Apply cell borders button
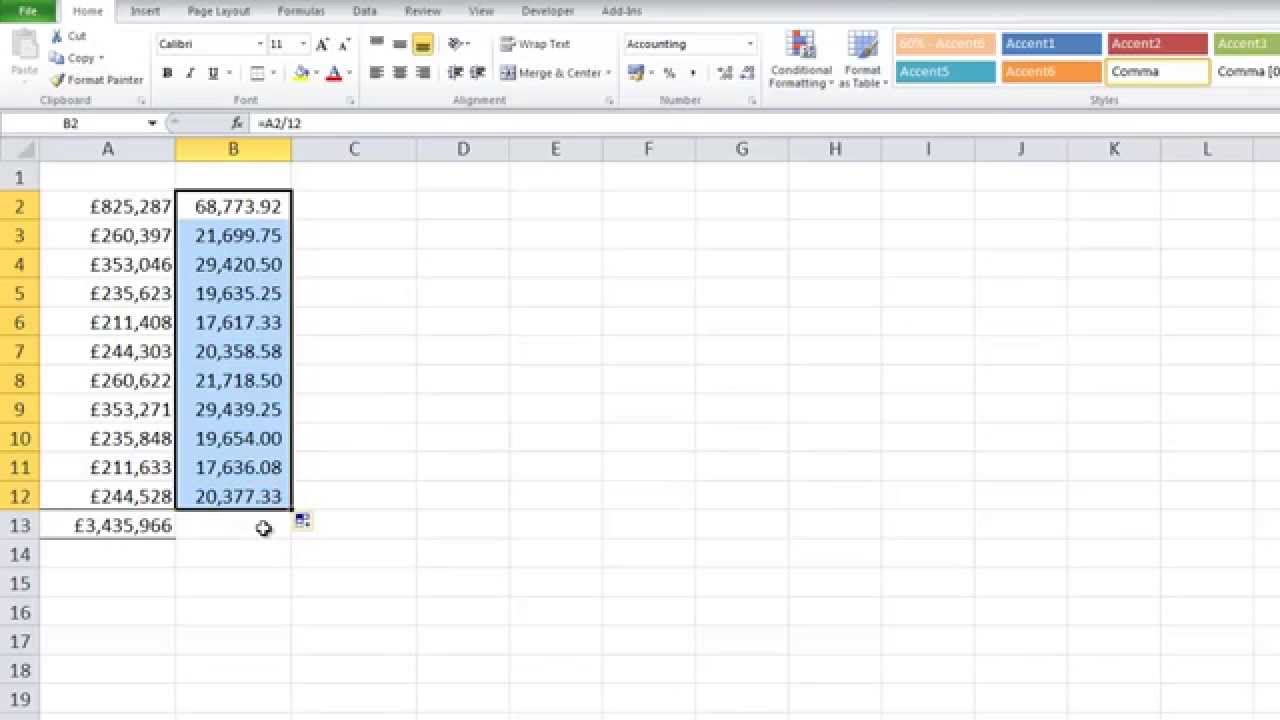This screenshot has height=720, width=1280. point(257,73)
